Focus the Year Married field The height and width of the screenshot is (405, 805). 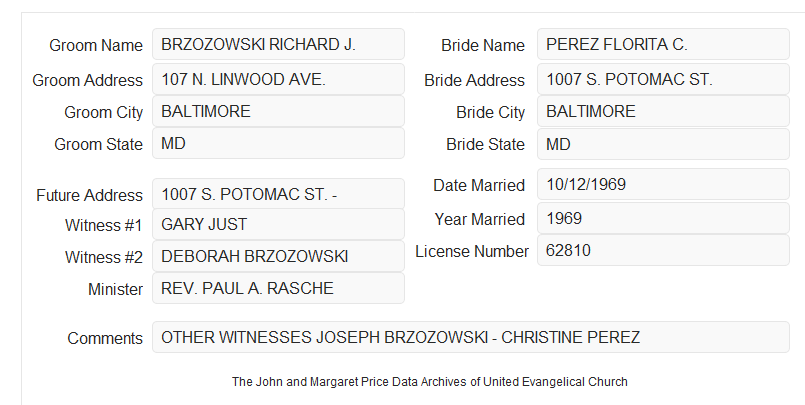663,218
